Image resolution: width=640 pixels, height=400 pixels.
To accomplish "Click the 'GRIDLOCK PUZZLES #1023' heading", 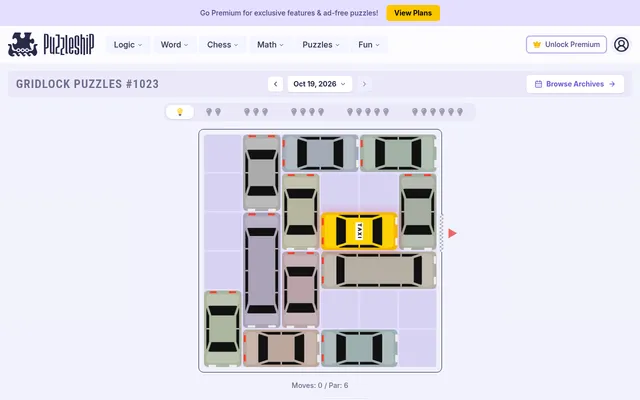I will [x=87, y=84].
